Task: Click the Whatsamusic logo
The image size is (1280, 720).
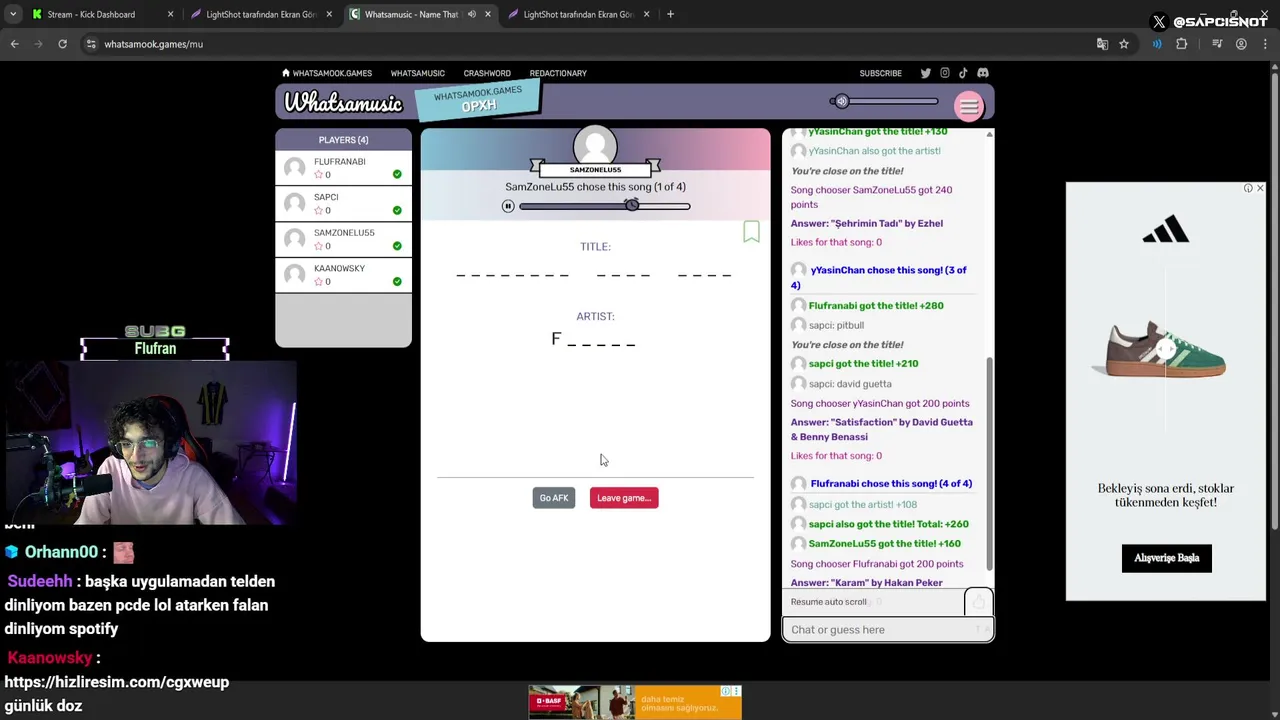Action: [x=343, y=103]
